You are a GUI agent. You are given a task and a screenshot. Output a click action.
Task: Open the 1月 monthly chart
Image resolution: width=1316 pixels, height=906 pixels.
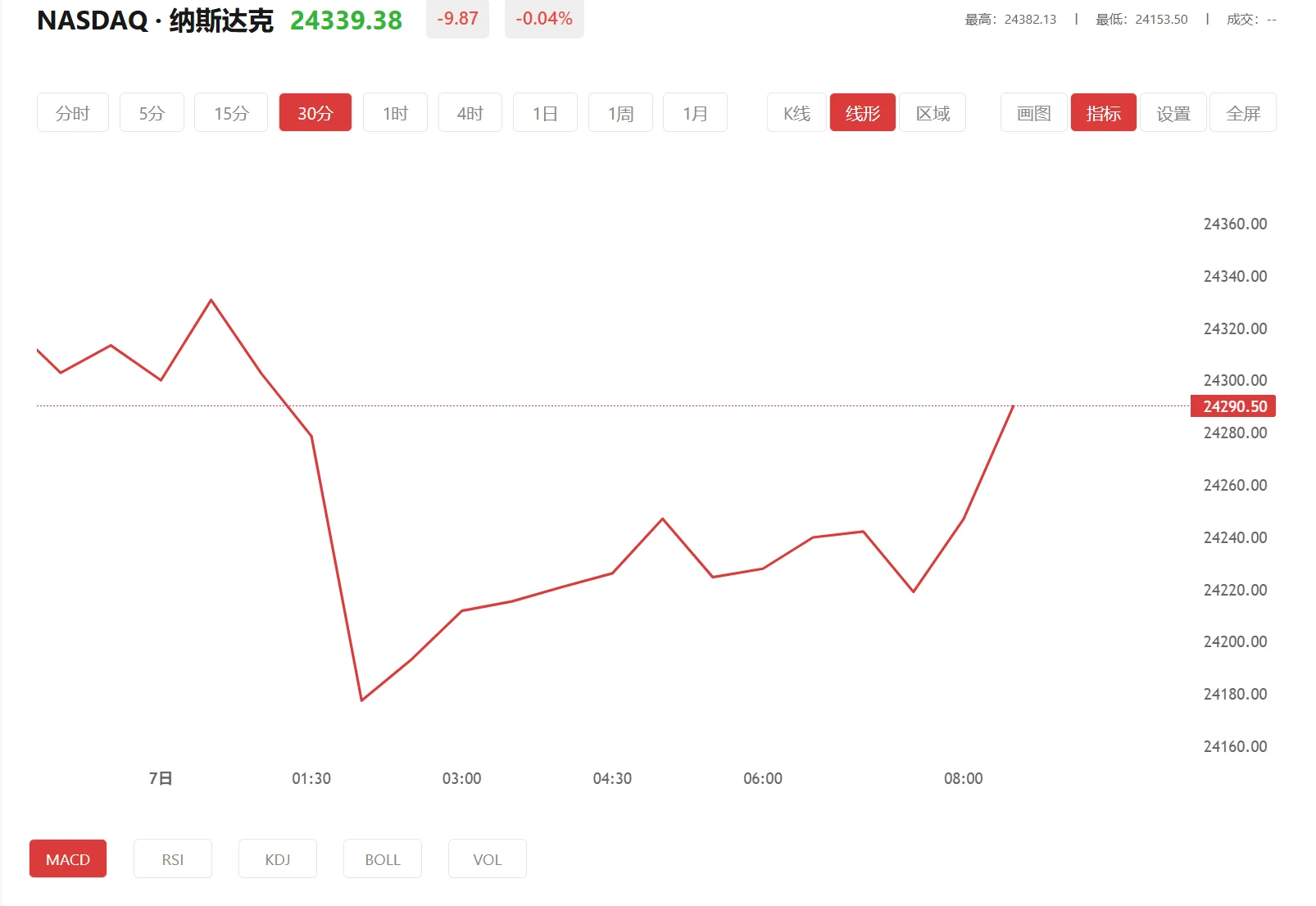coord(694,112)
